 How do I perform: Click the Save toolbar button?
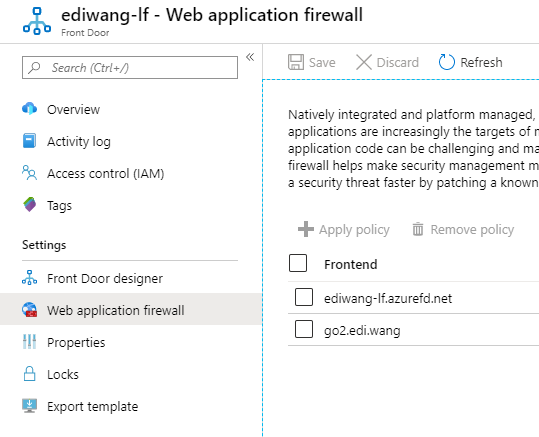pos(312,63)
